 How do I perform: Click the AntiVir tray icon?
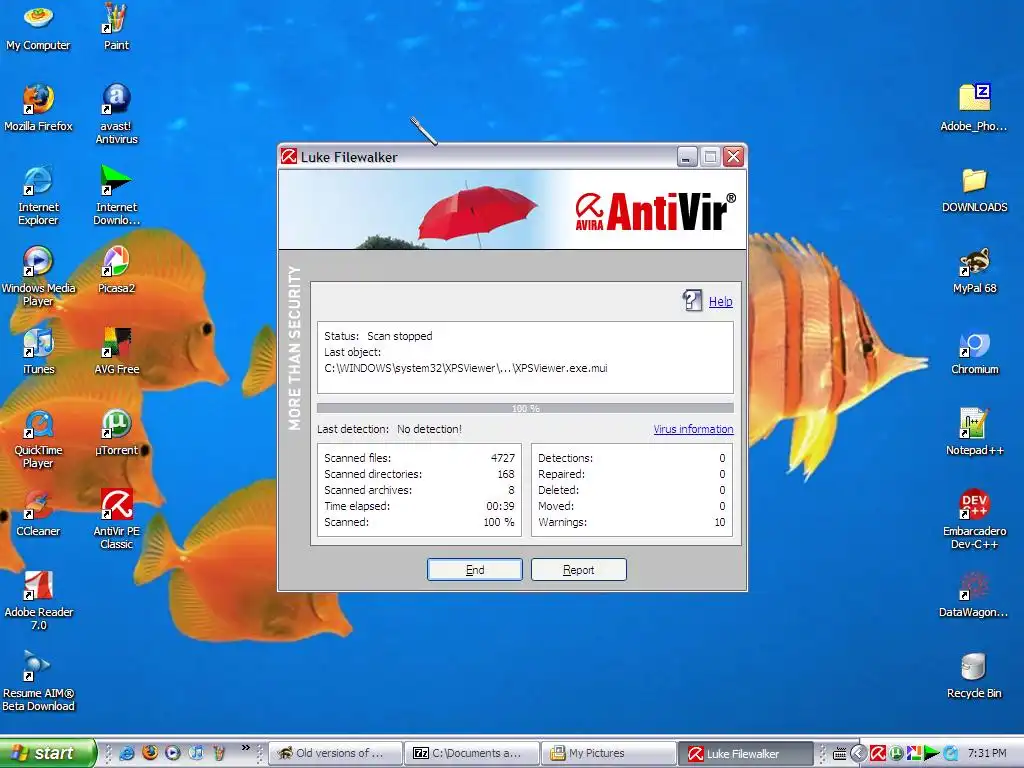click(x=877, y=753)
